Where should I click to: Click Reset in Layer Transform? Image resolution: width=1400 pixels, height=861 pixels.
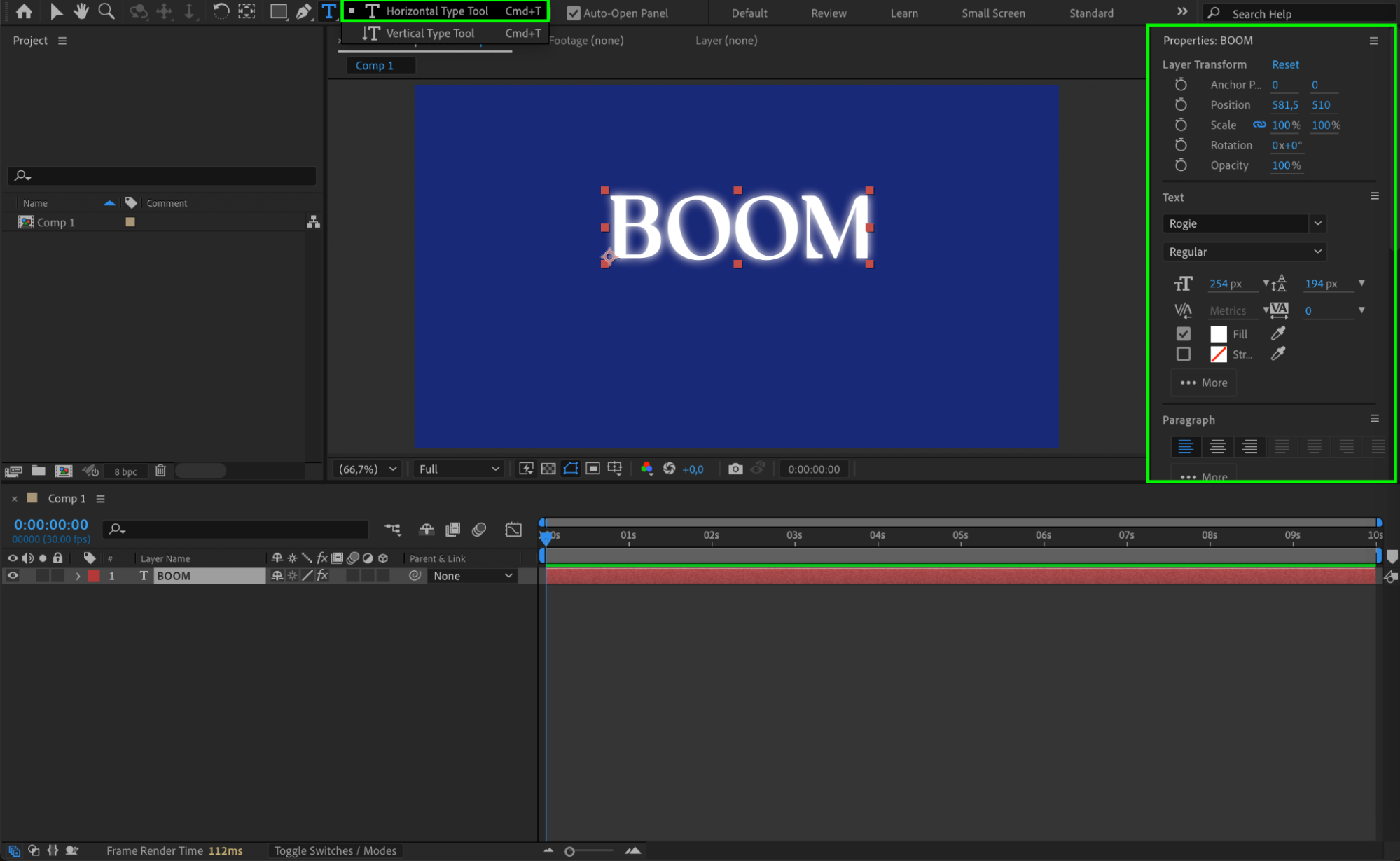(x=1284, y=64)
